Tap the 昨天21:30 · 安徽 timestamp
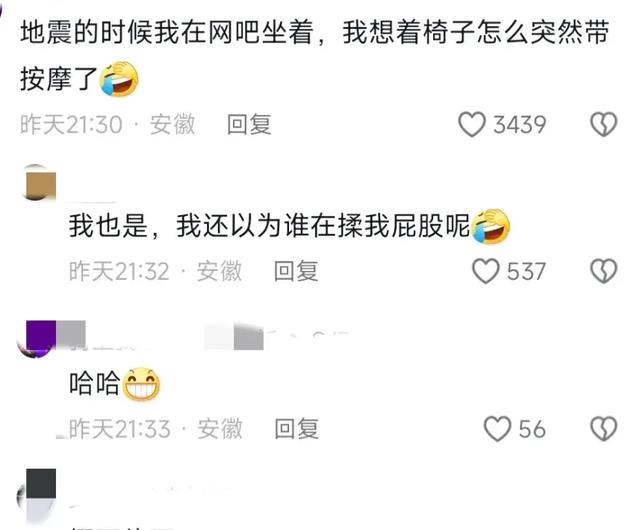640x530 pixels. [107, 125]
